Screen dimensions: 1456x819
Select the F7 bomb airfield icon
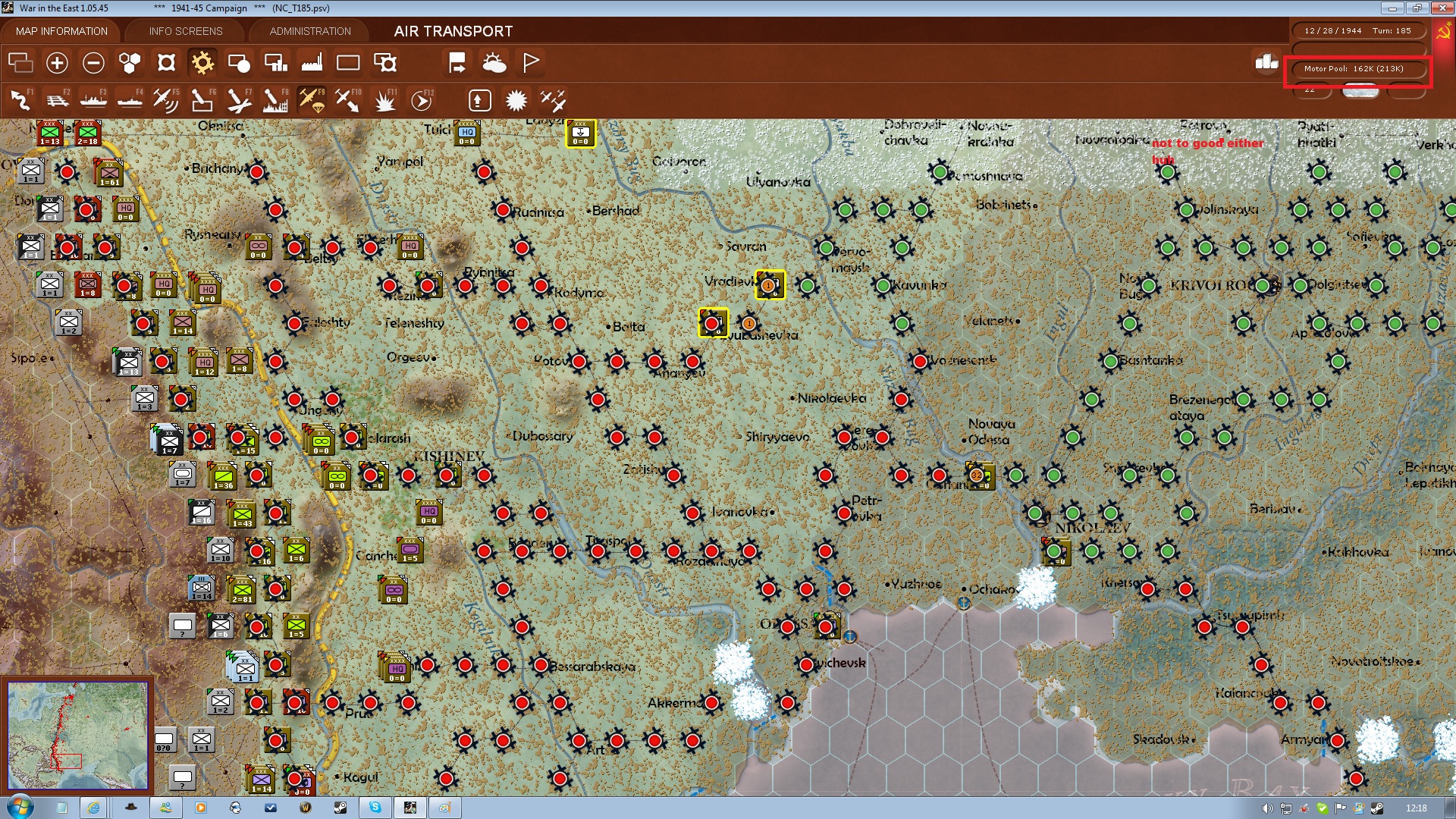[239, 100]
